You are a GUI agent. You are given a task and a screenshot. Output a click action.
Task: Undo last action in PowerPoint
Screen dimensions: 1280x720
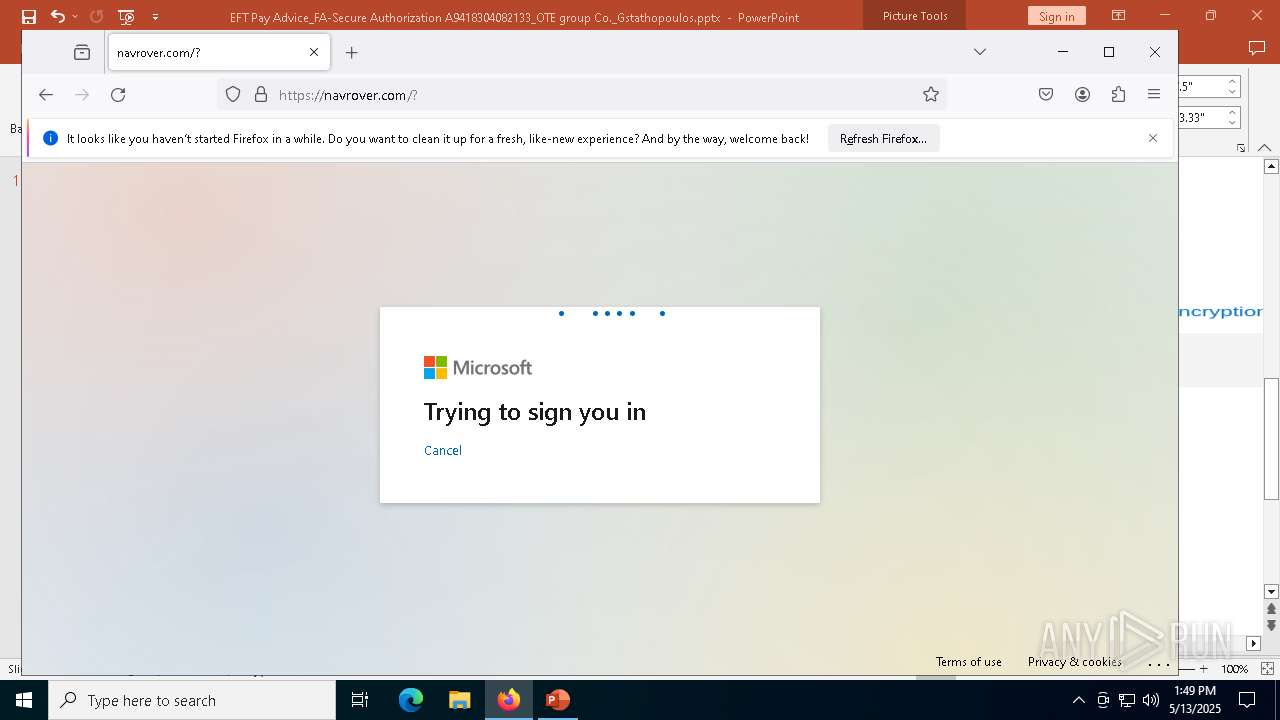click(57, 16)
